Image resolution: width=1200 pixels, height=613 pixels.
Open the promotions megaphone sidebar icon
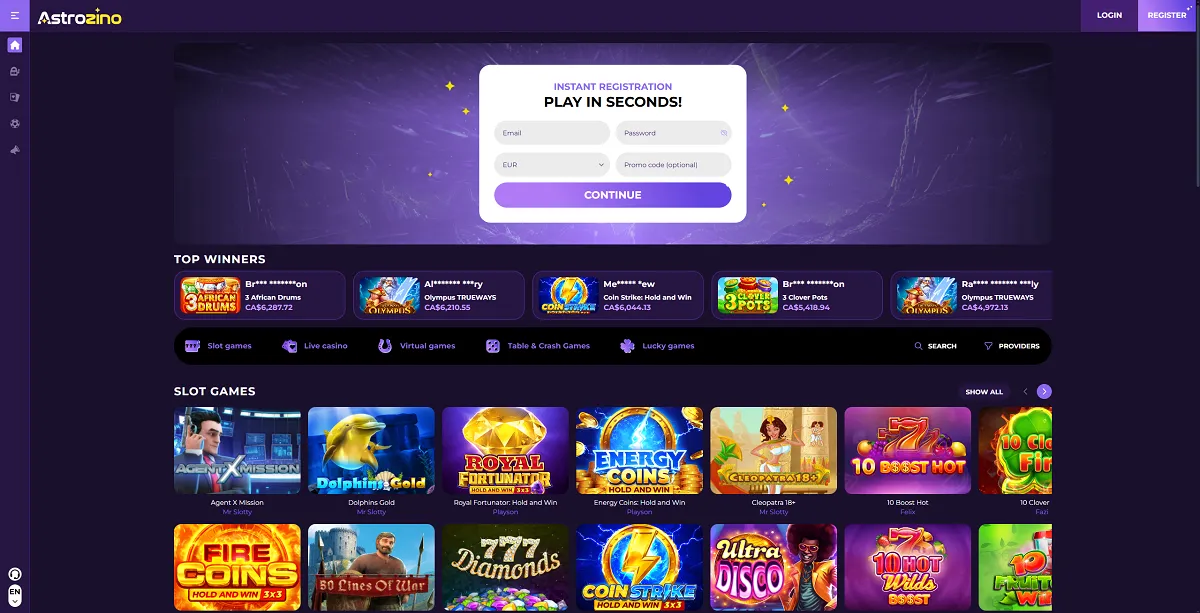(x=15, y=149)
